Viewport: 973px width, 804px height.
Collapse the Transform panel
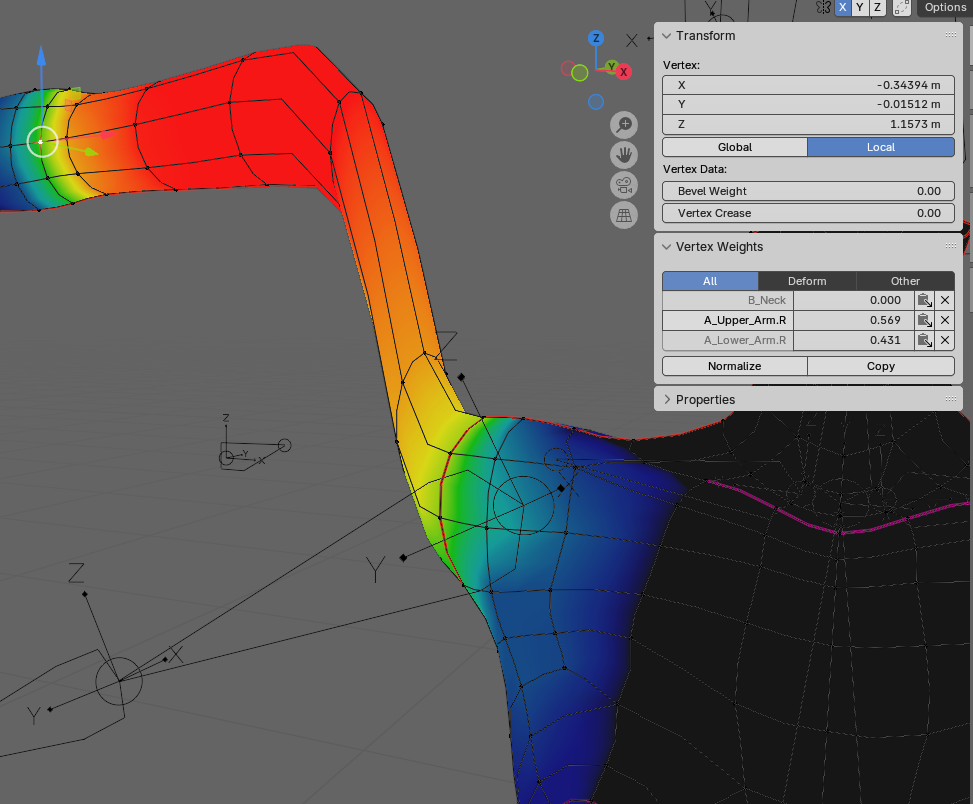tap(667, 36)
